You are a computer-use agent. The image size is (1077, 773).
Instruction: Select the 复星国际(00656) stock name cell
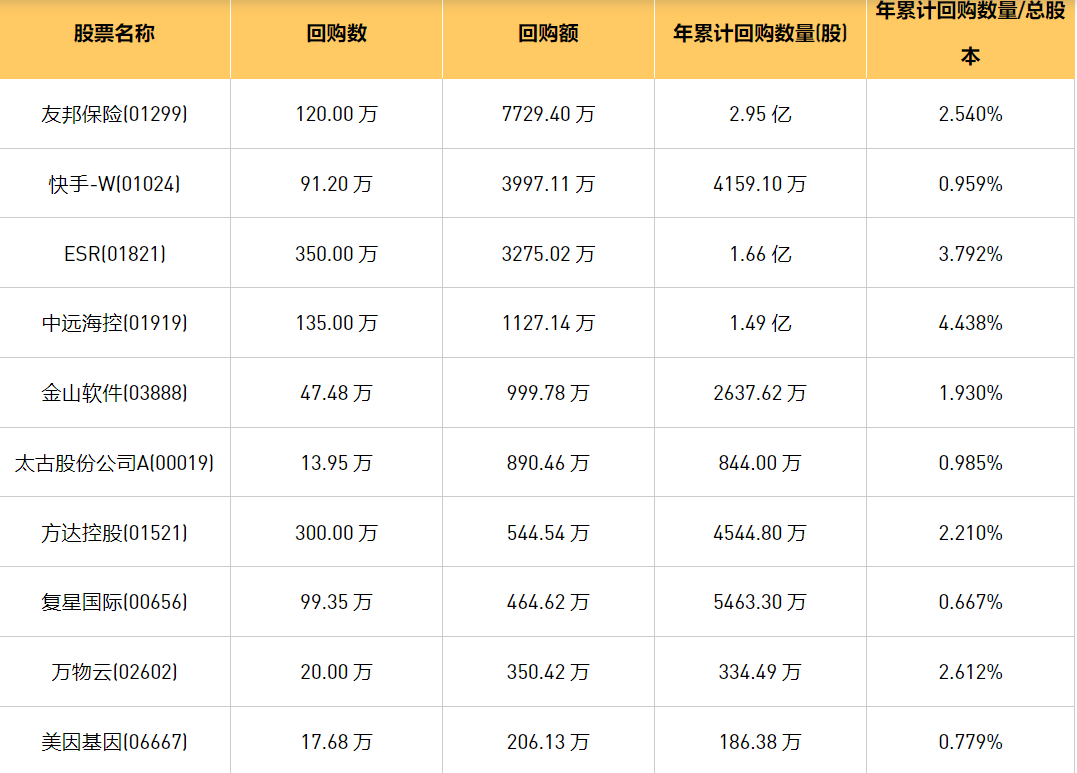[114, 603]
